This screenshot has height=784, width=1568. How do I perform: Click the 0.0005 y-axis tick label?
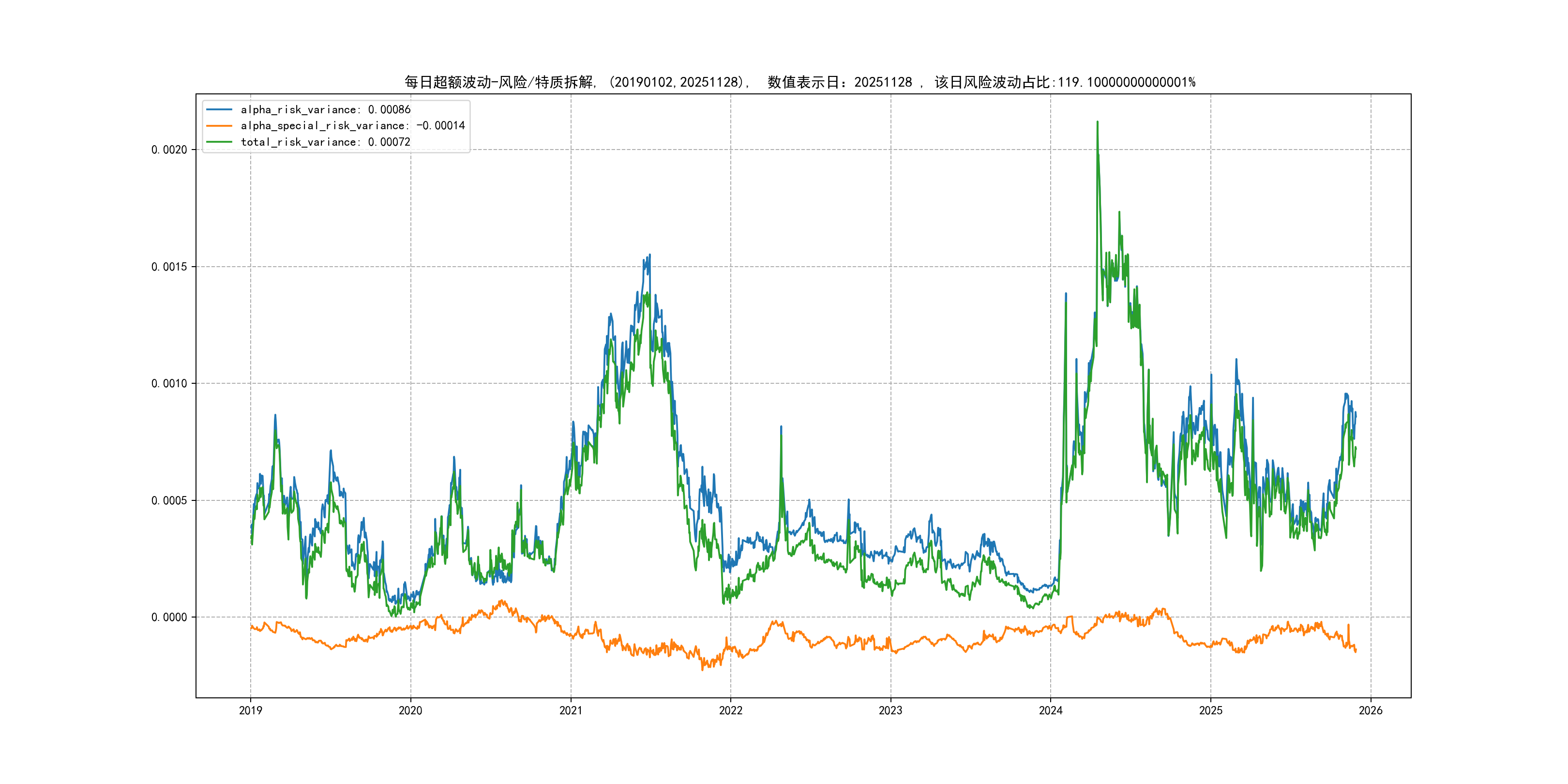(169, 500)
